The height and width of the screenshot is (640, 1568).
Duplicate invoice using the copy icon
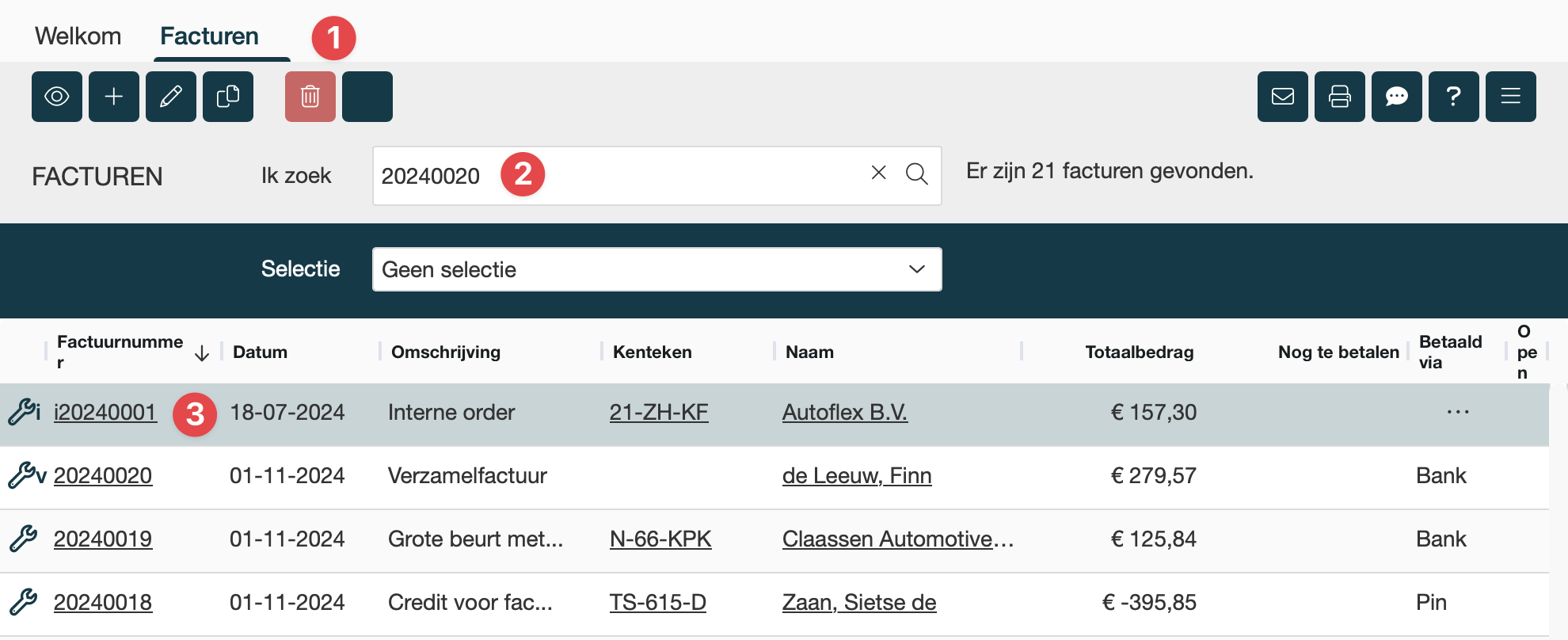click(x=228, y=97)
